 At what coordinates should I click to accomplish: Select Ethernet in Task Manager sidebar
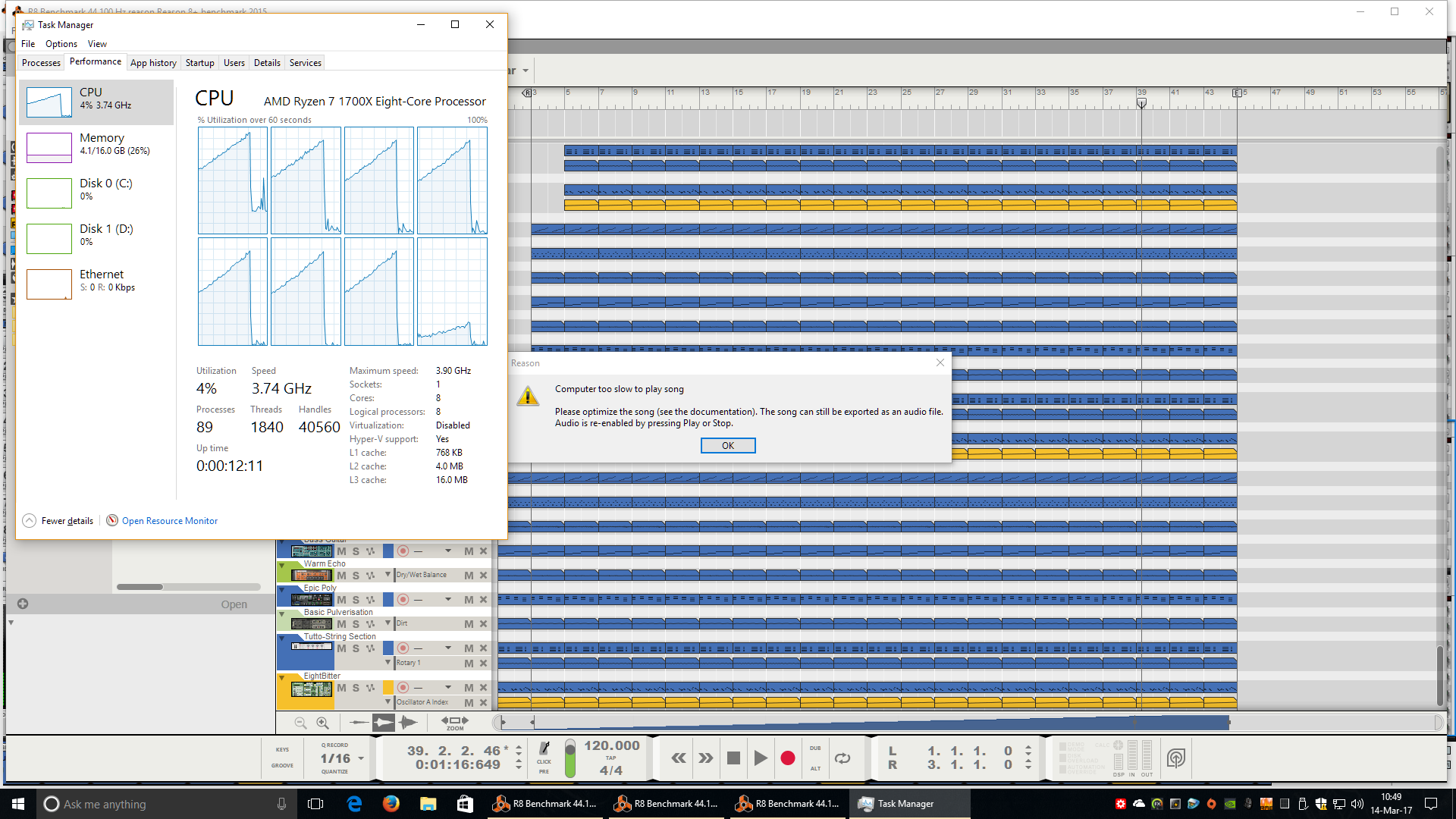pyautogui.click(x=96, y=284)
